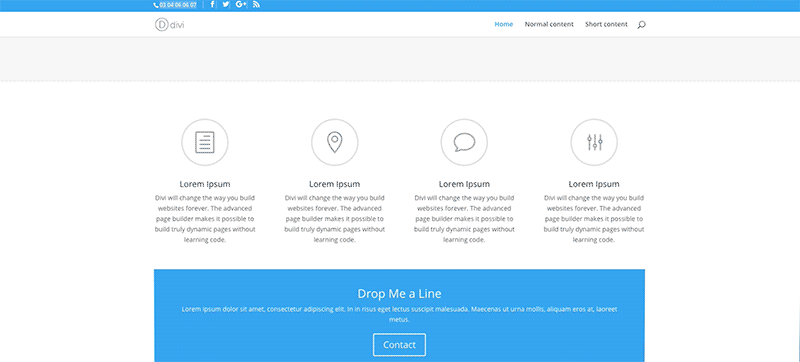
Task: Click the speech bubble chat icon
Action: pyautogui.click(x=464, y=142)
